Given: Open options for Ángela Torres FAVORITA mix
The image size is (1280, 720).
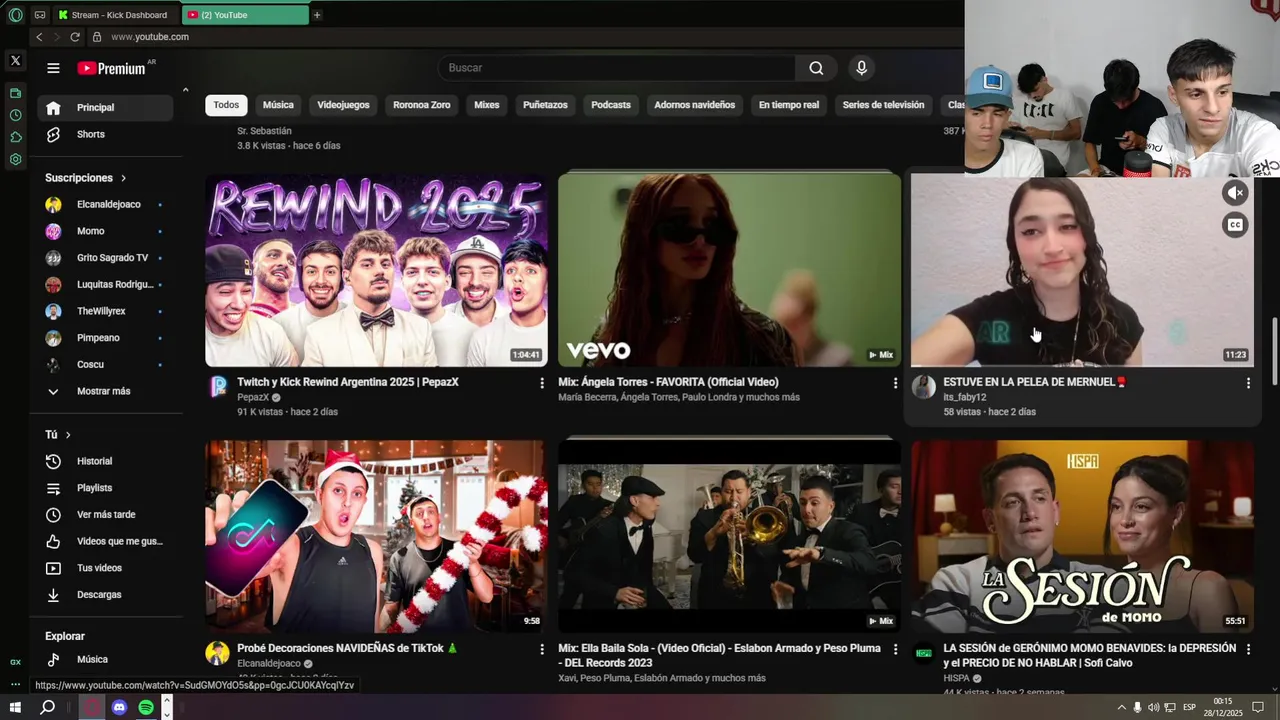Looking at the screenshot, I should (895, 383).
